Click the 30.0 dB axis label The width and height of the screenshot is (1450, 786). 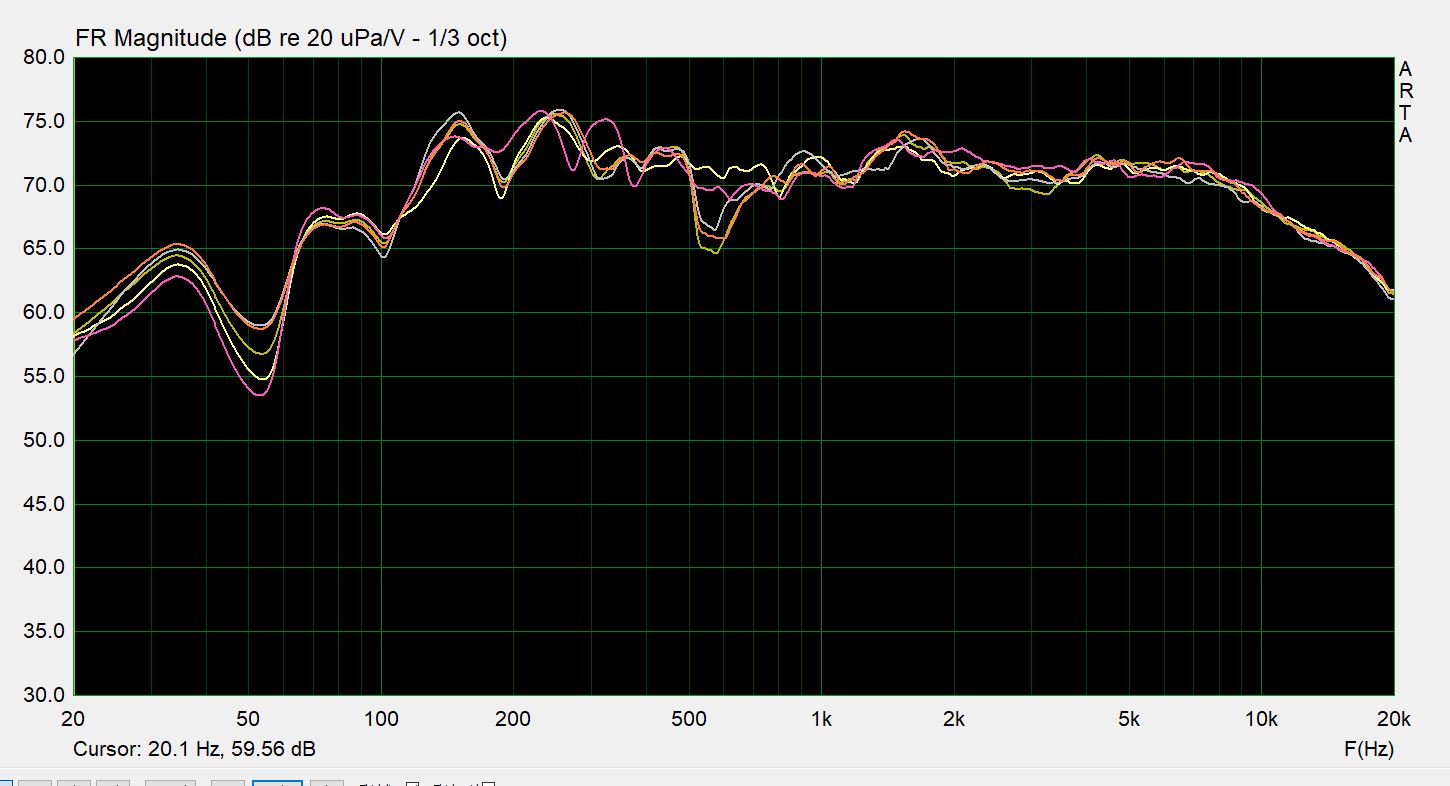coord(43,695)
